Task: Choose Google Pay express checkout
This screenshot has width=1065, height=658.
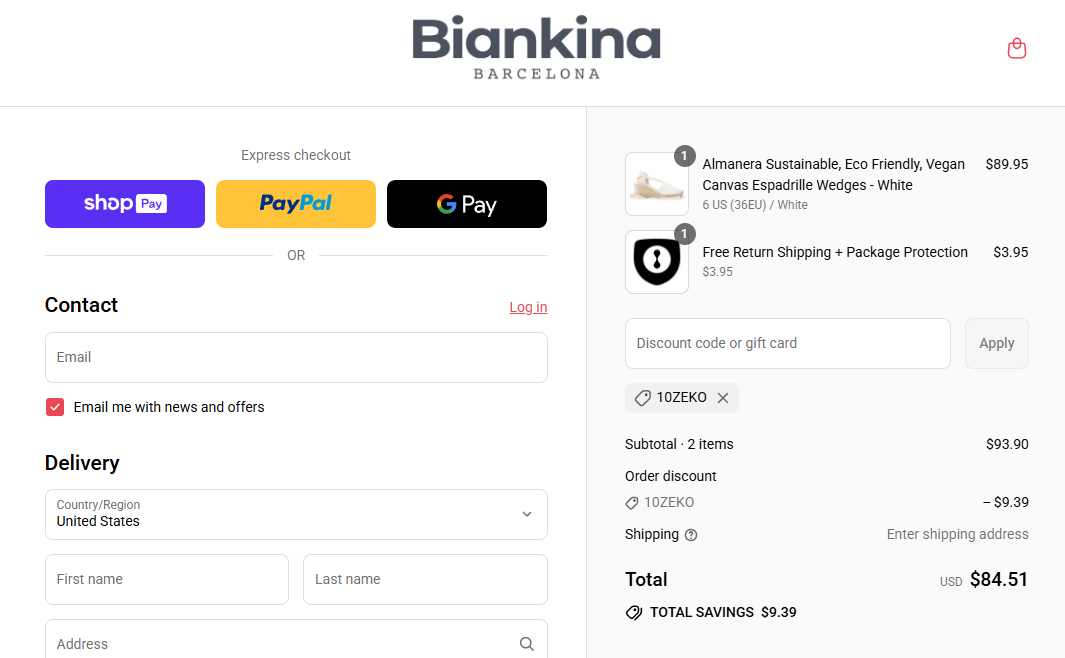Action: (x=467, y=204)
